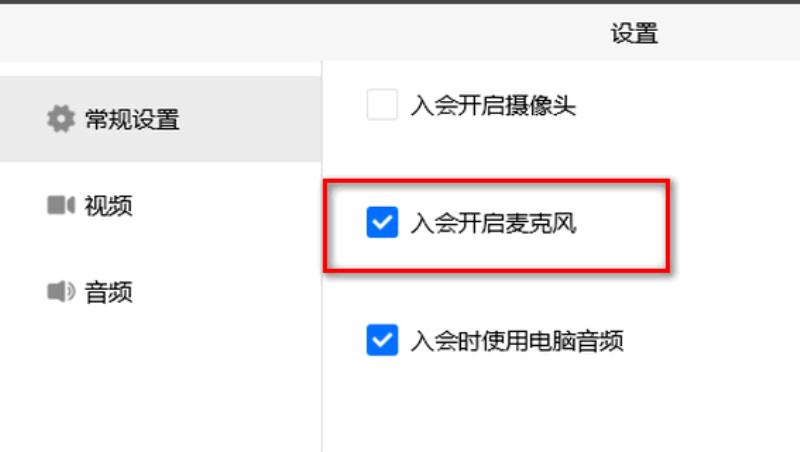
Task: Click the 设置 window title
Action: (x=634, y=34)
